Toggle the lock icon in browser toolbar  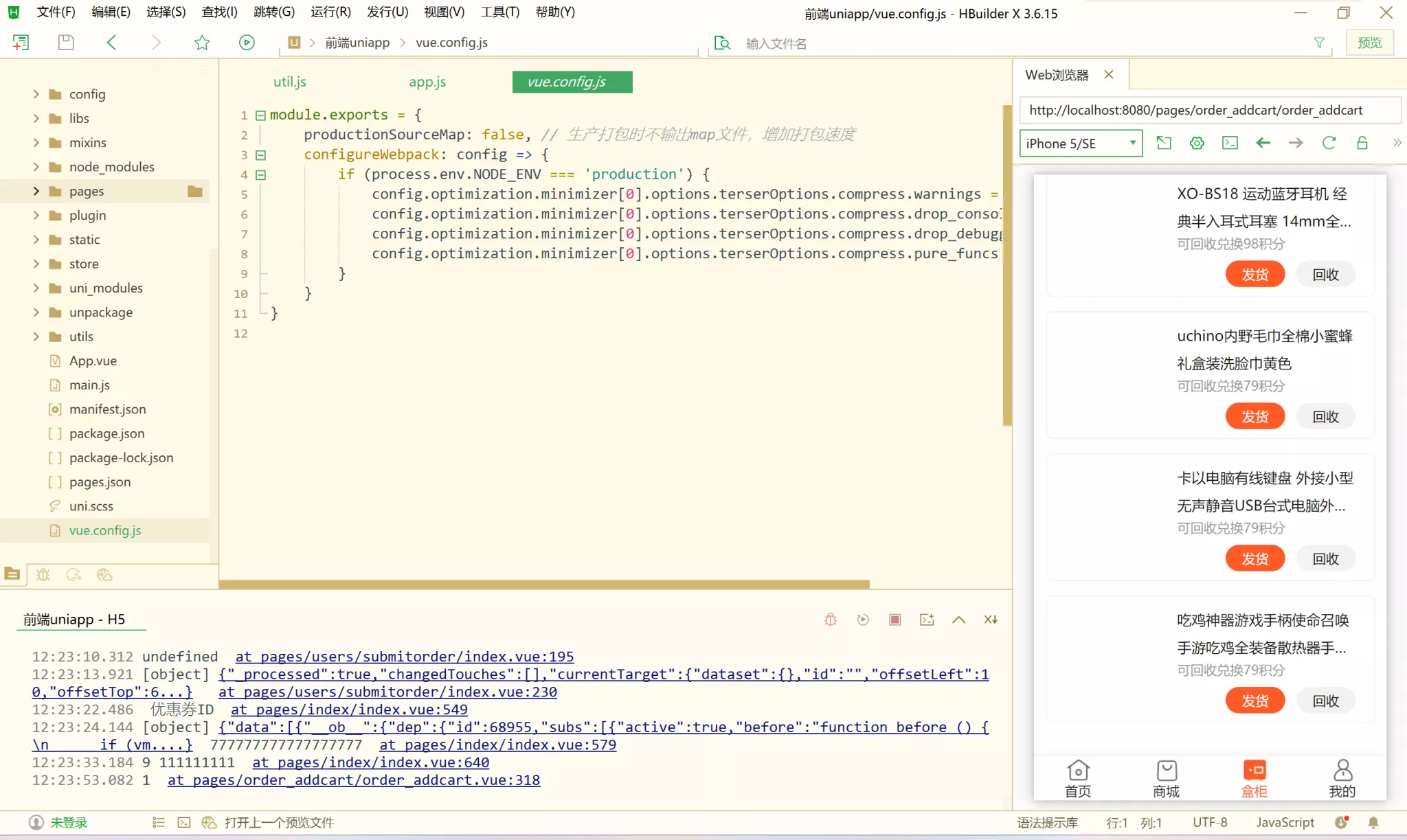click(1362, 143)
